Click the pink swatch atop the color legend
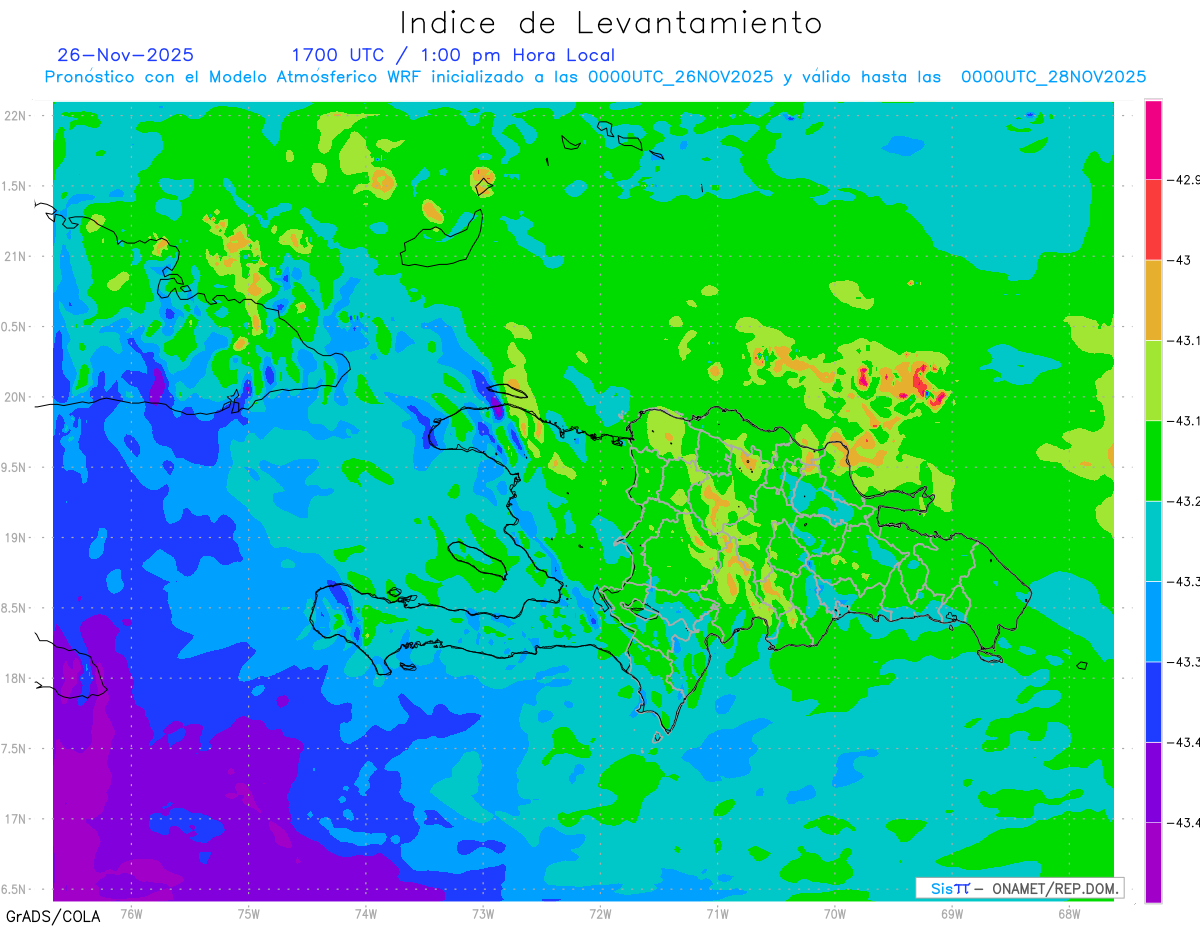 coord(1153,140)
